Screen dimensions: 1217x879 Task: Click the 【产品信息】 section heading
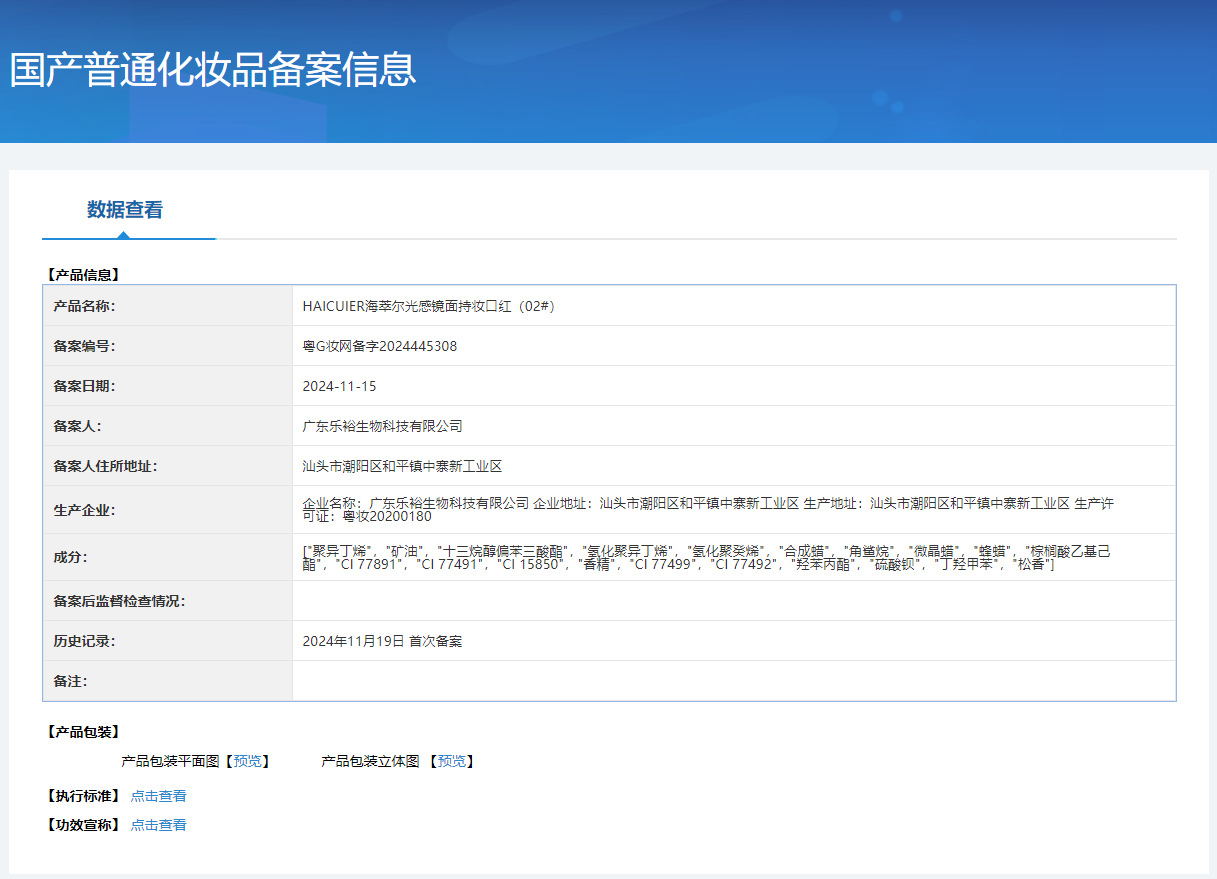click(x=82, y=275)
